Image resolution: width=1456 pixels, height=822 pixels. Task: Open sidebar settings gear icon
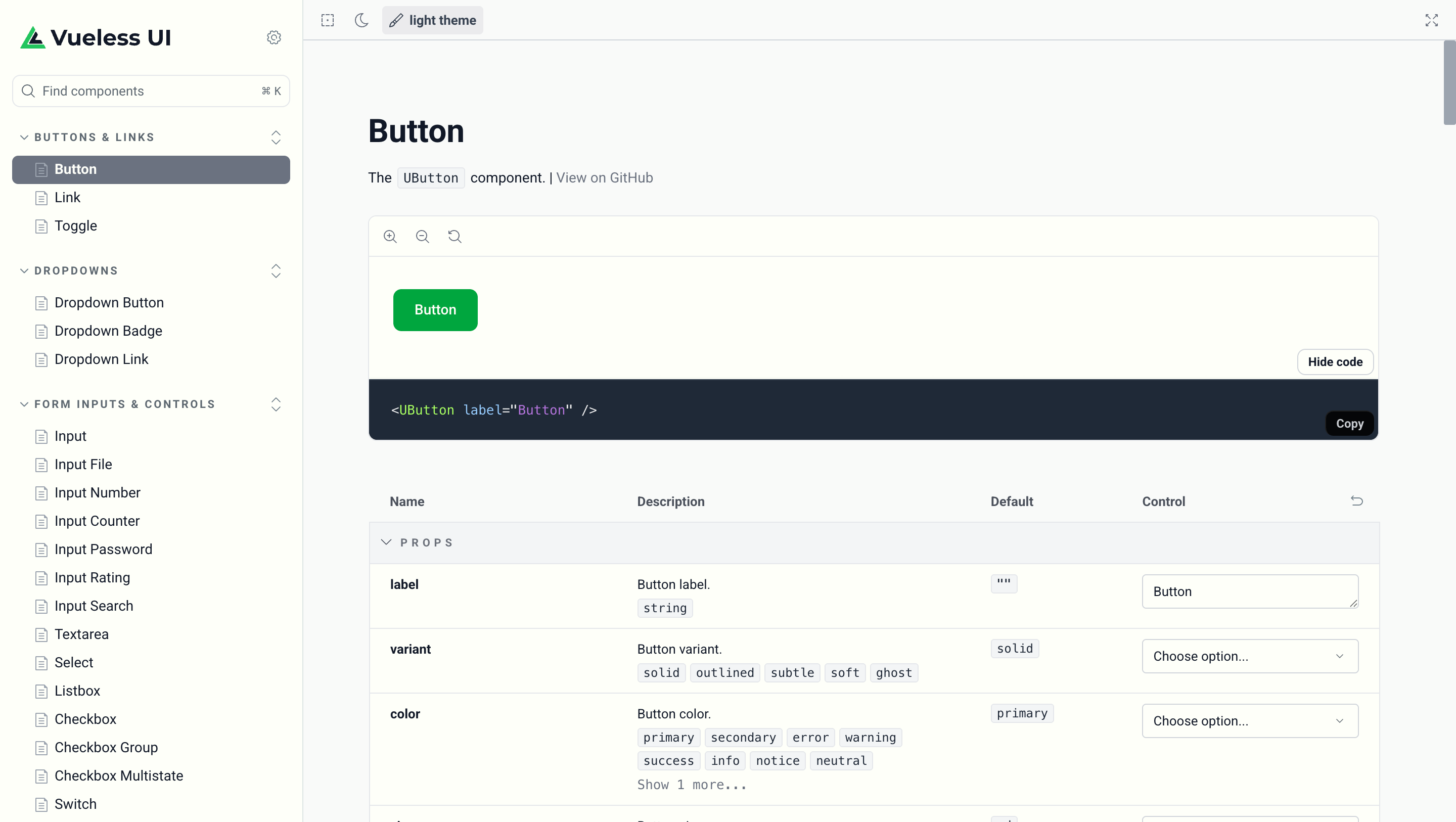(274, 37)
